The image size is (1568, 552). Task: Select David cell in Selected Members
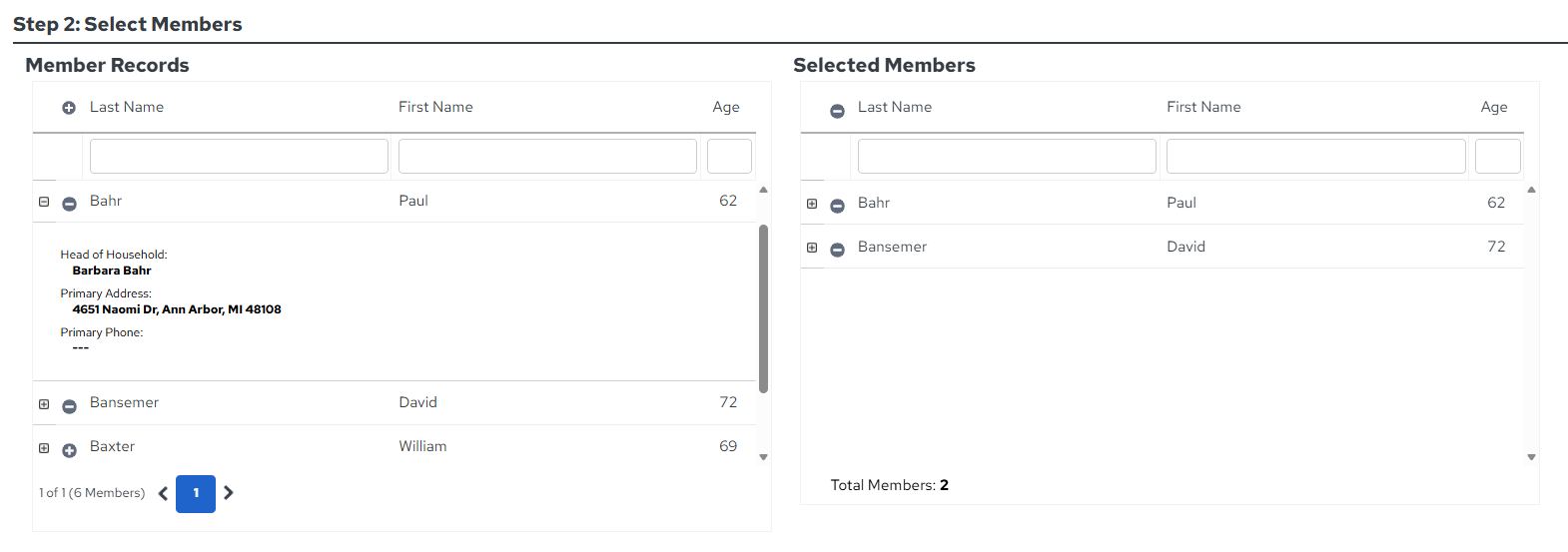click(x=1186, y=247)
